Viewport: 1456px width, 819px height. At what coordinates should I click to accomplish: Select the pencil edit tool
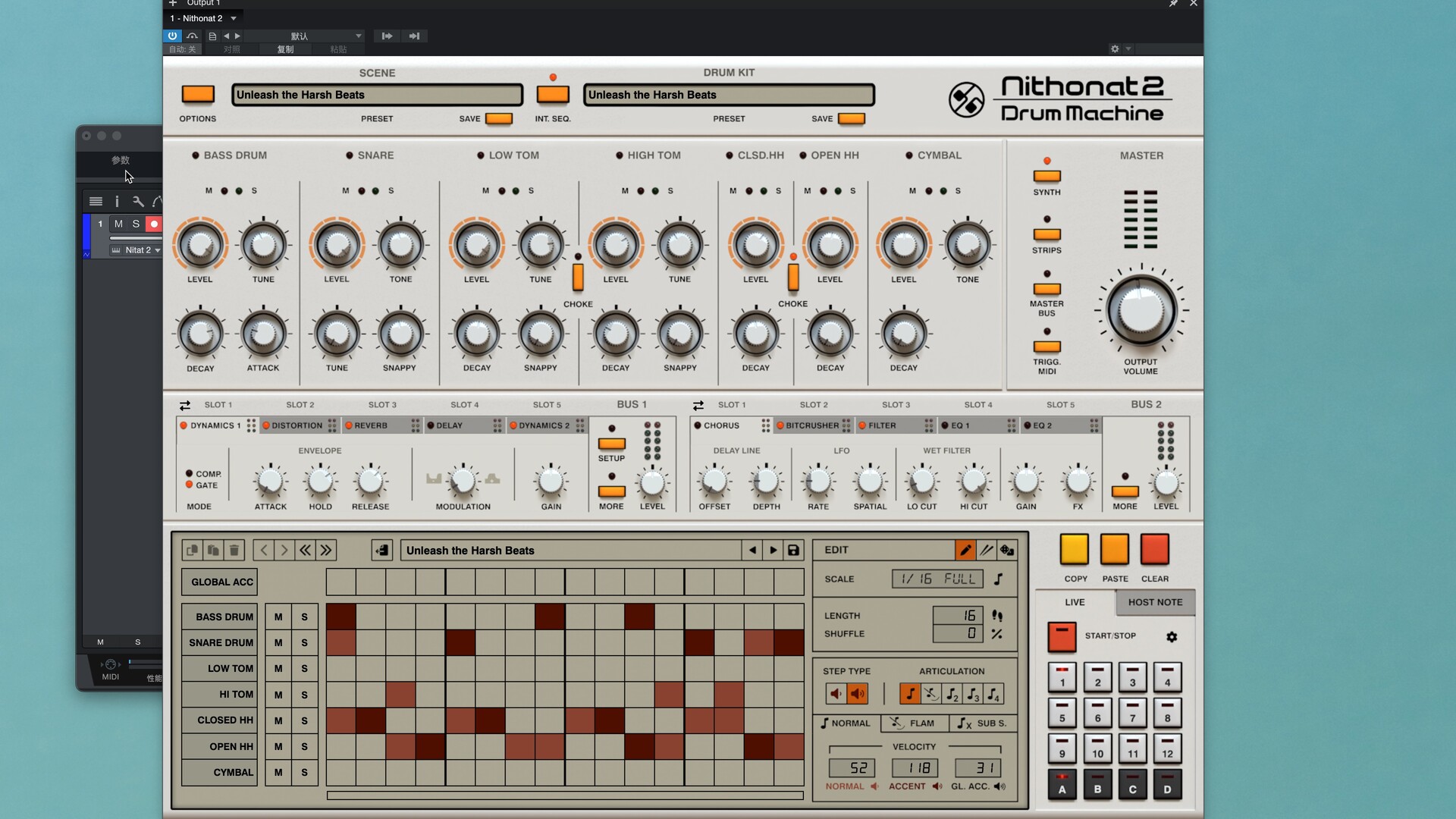click(965, 550)
